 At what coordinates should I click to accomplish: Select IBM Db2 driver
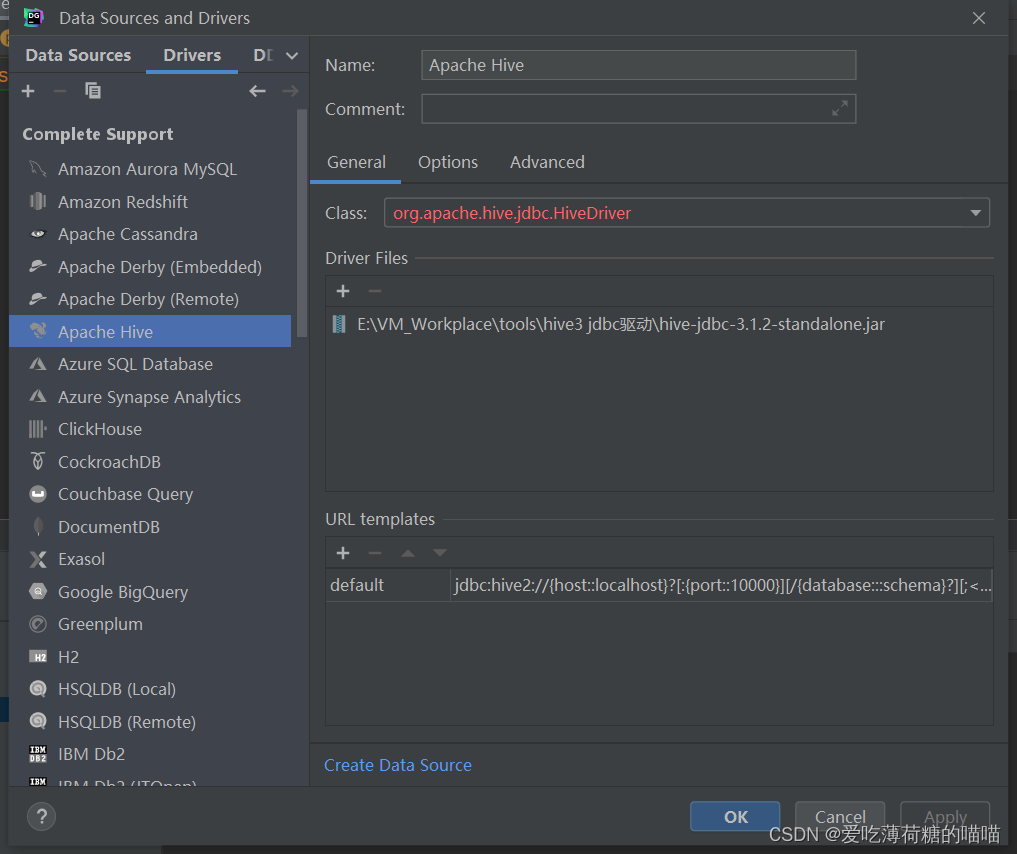(150, 754)
